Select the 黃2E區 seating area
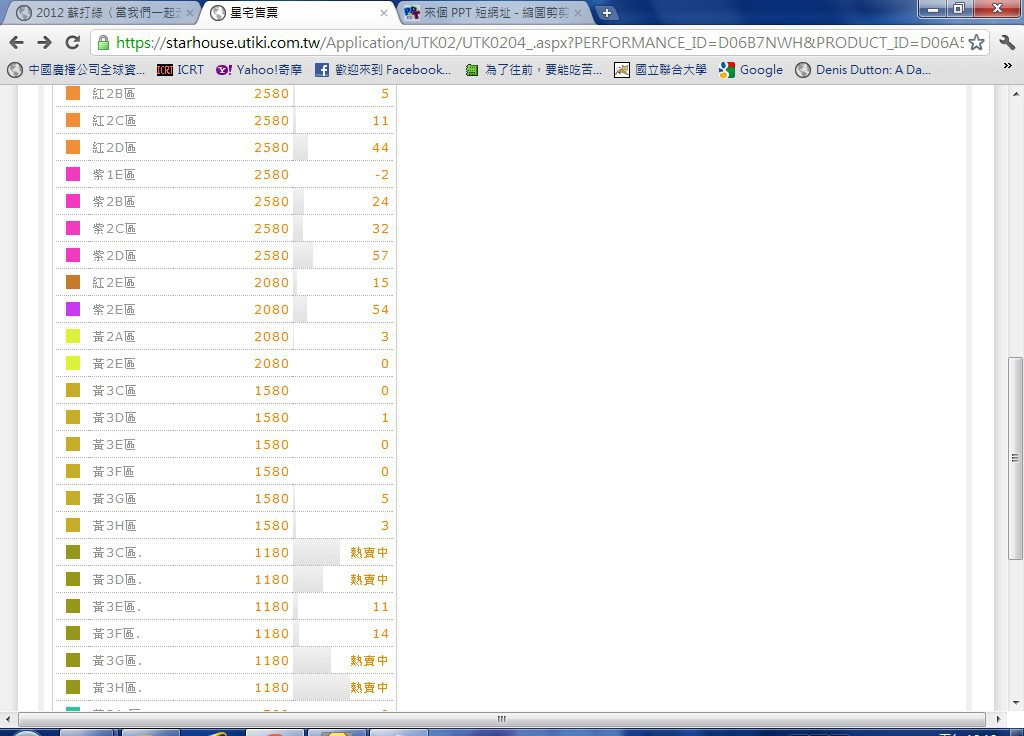This screenshot has height=736, width=1024. coord(225,363)
